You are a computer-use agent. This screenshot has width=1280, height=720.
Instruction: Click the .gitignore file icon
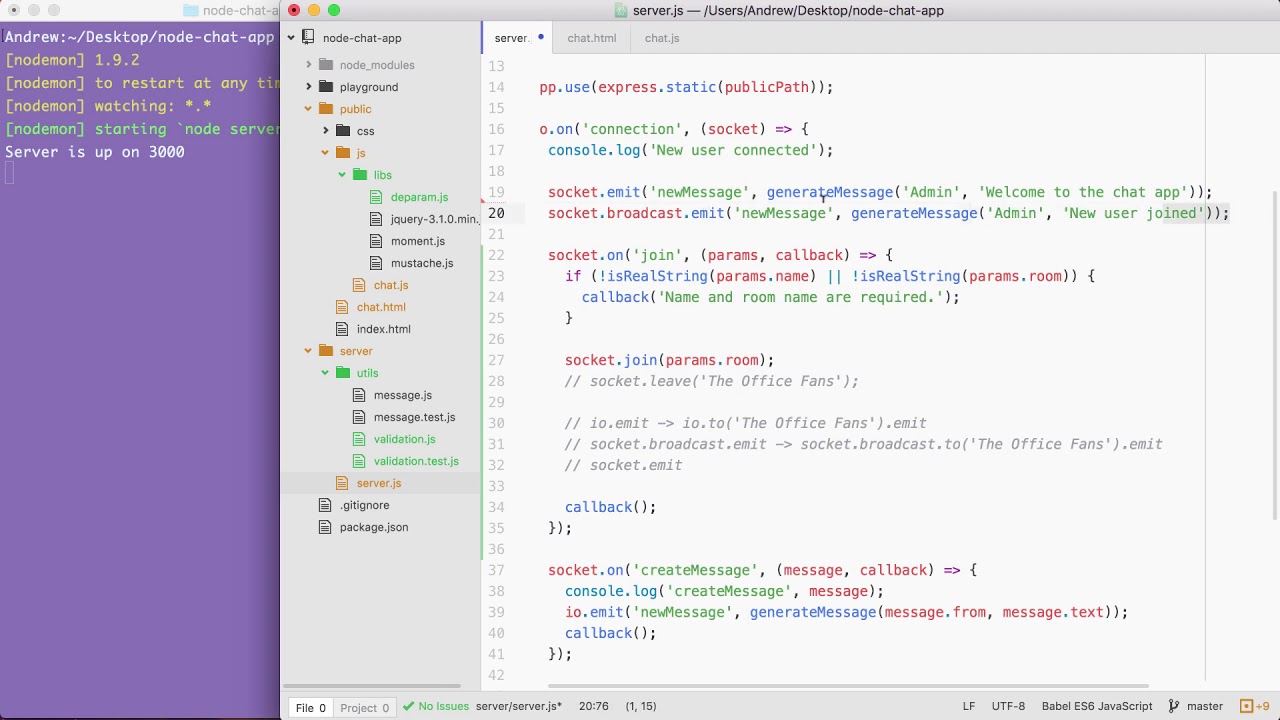(x=325, y=505)
